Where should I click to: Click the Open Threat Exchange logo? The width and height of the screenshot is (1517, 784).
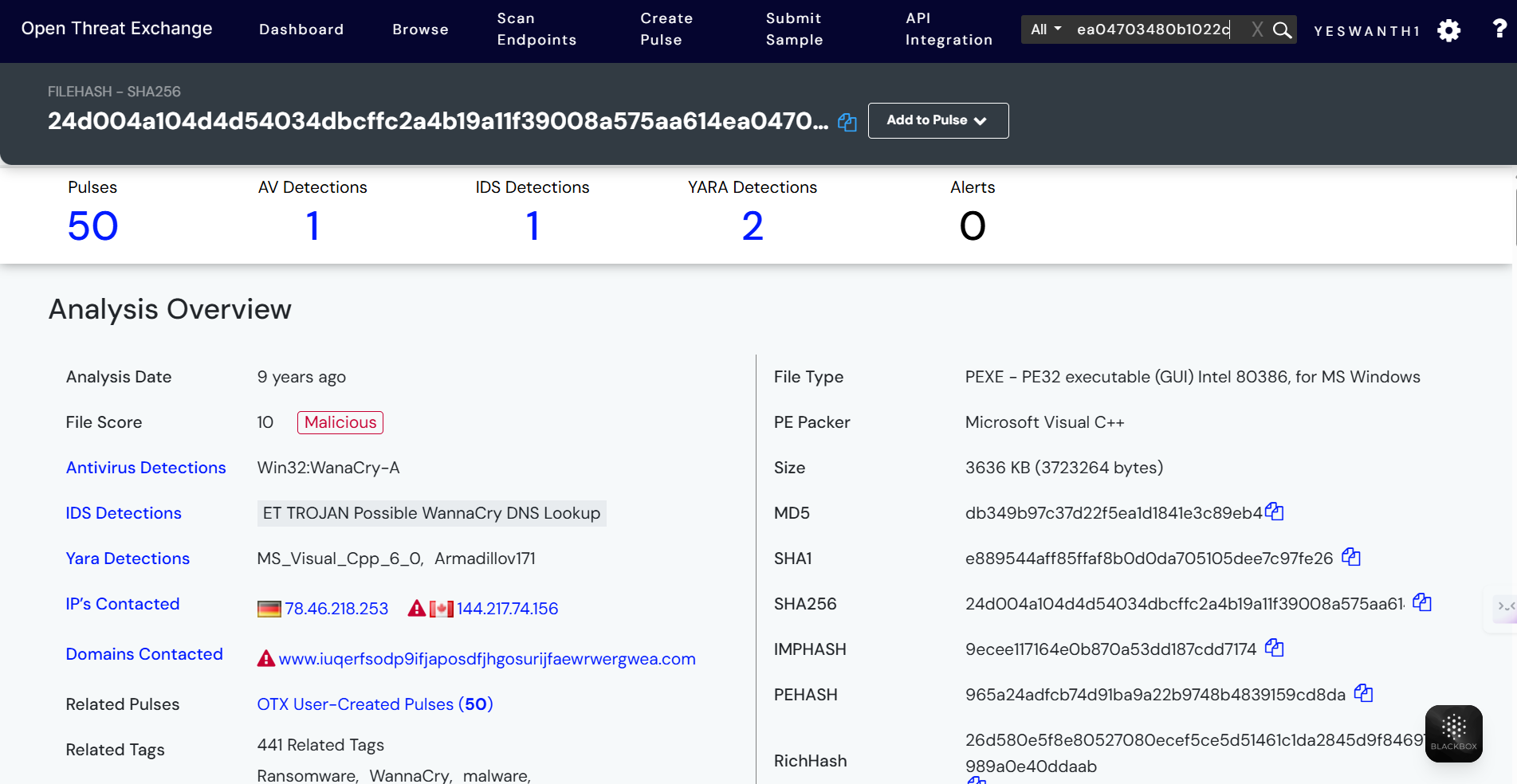pos(116,29)
